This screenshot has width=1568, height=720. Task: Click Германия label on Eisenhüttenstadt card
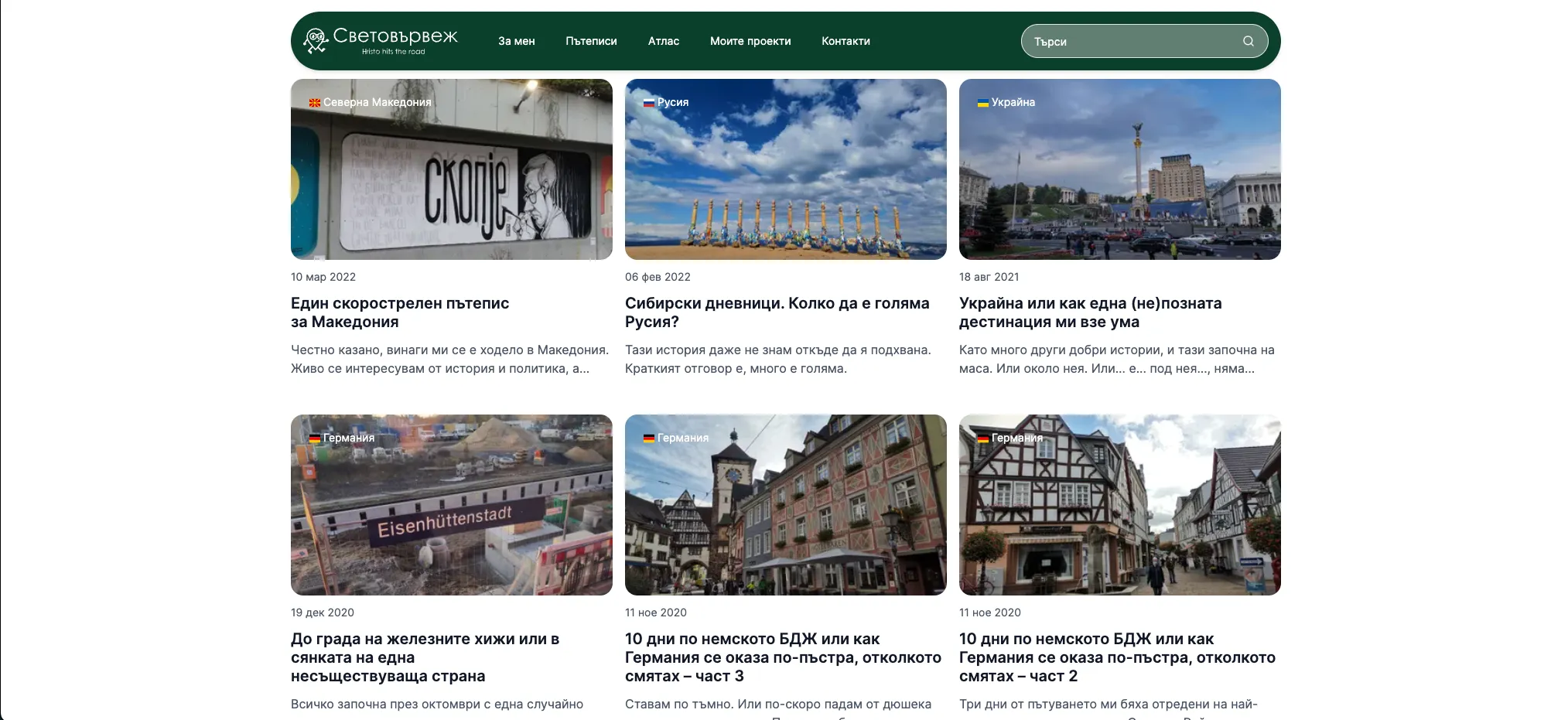click(349, 438)
